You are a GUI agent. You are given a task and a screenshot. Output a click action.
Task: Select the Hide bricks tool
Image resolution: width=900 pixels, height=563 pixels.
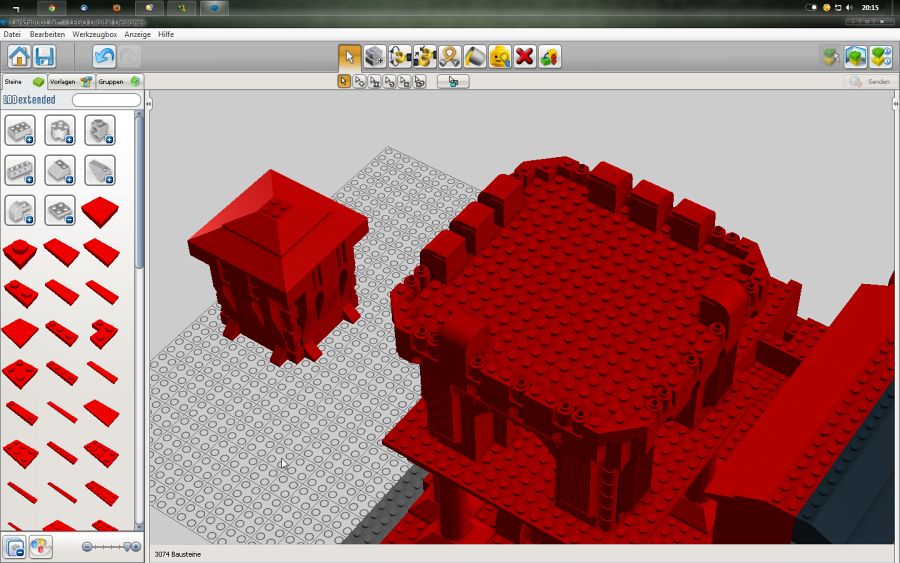[550, 56]
